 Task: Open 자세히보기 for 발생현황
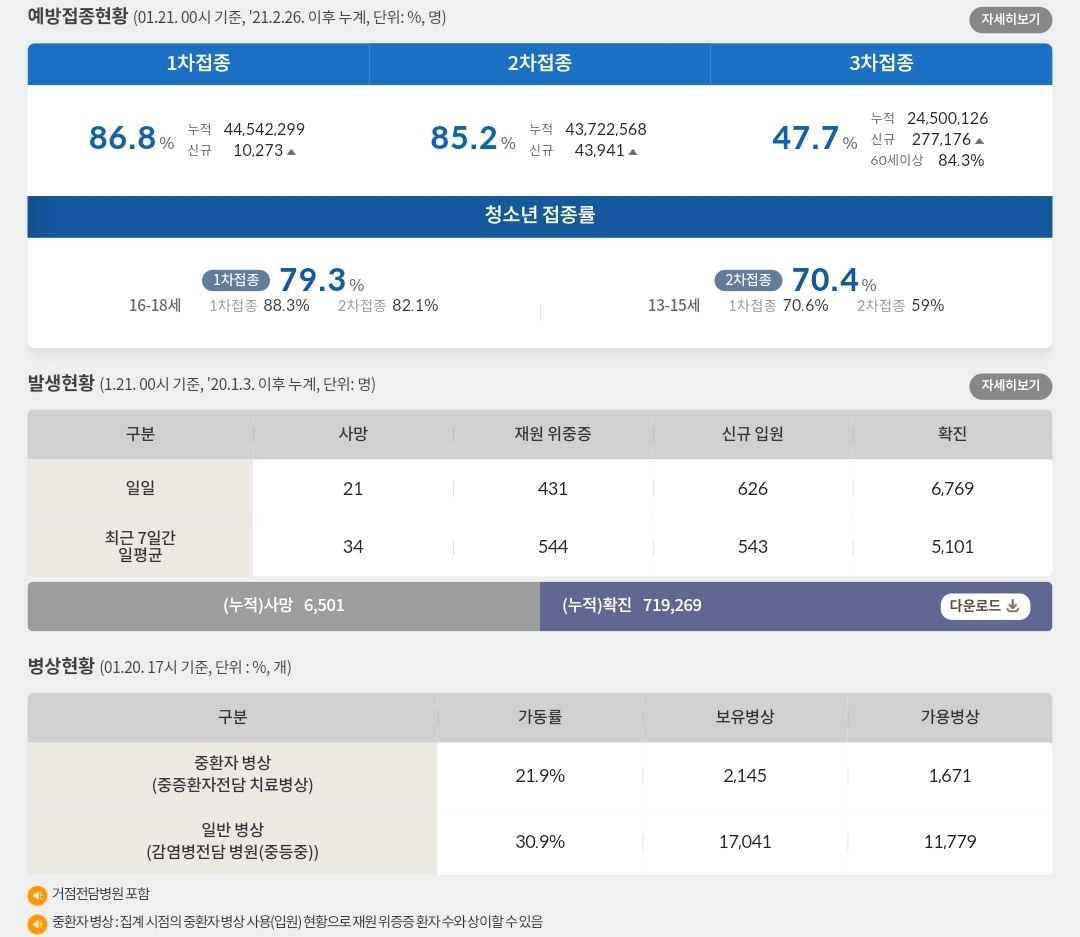[1010, 386]
